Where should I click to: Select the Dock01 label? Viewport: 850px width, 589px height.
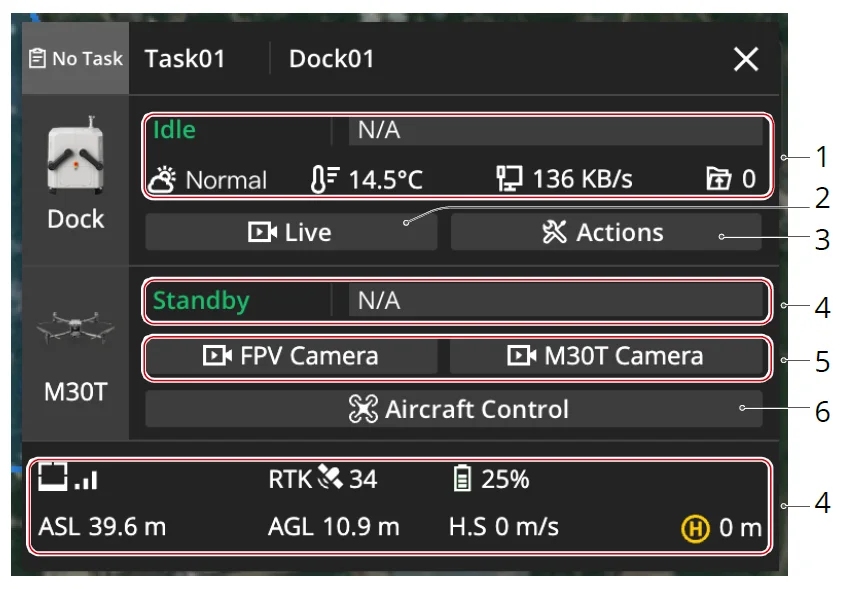(x=331, y=59)
